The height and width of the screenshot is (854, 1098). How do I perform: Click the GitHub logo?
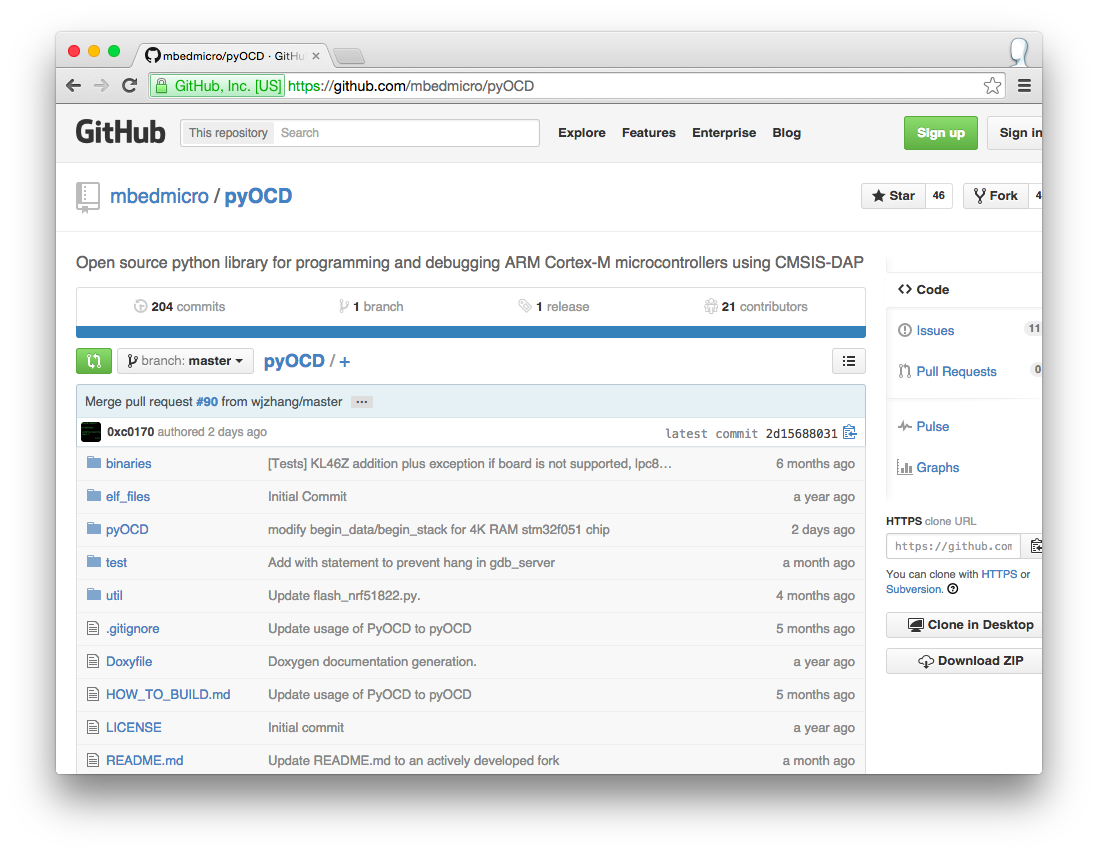pyautogui.click(x=120, y=132)
